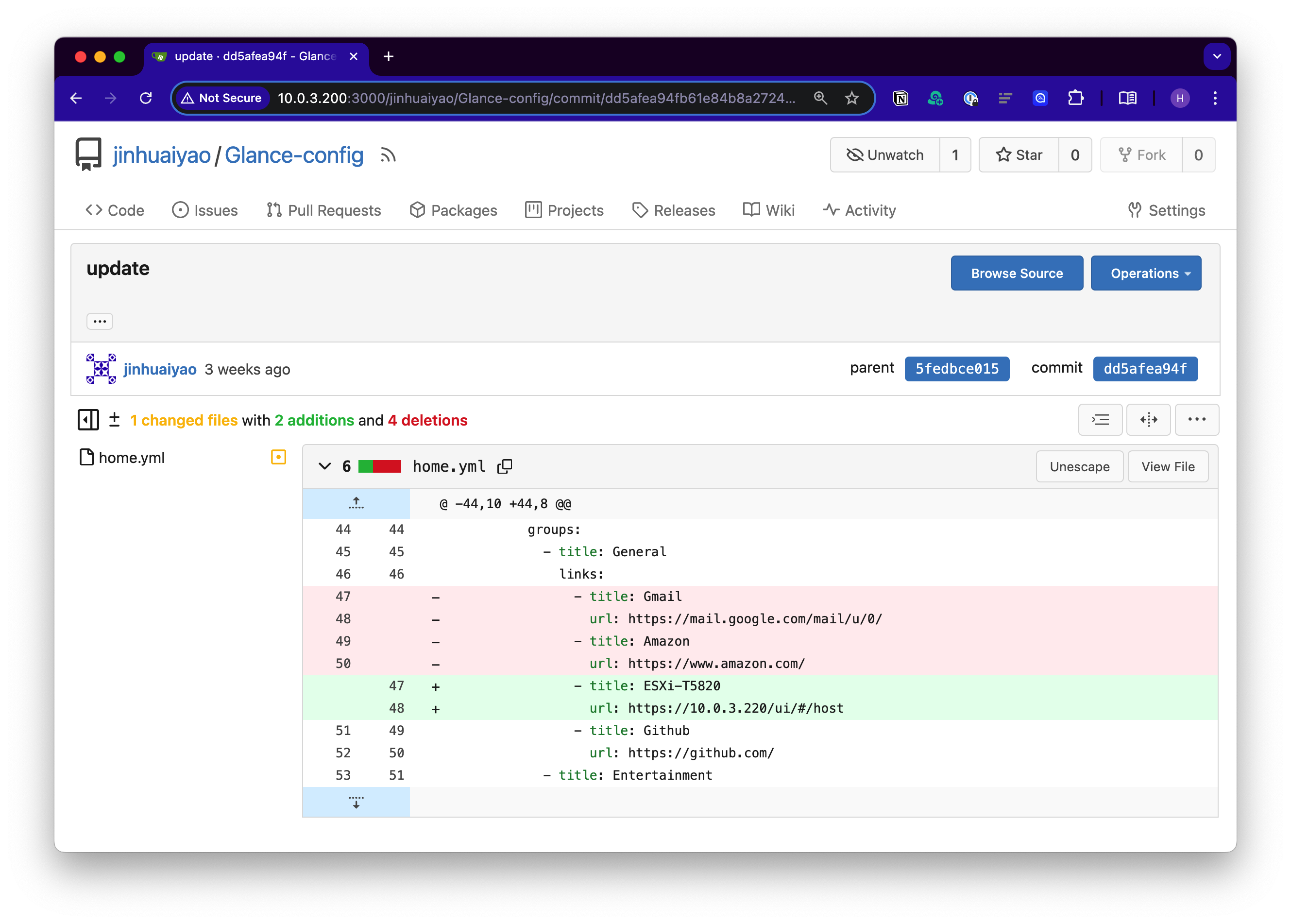Screen dimensions: 1291x924
Task: Switch to split diff view icon
Action: 1148,420
